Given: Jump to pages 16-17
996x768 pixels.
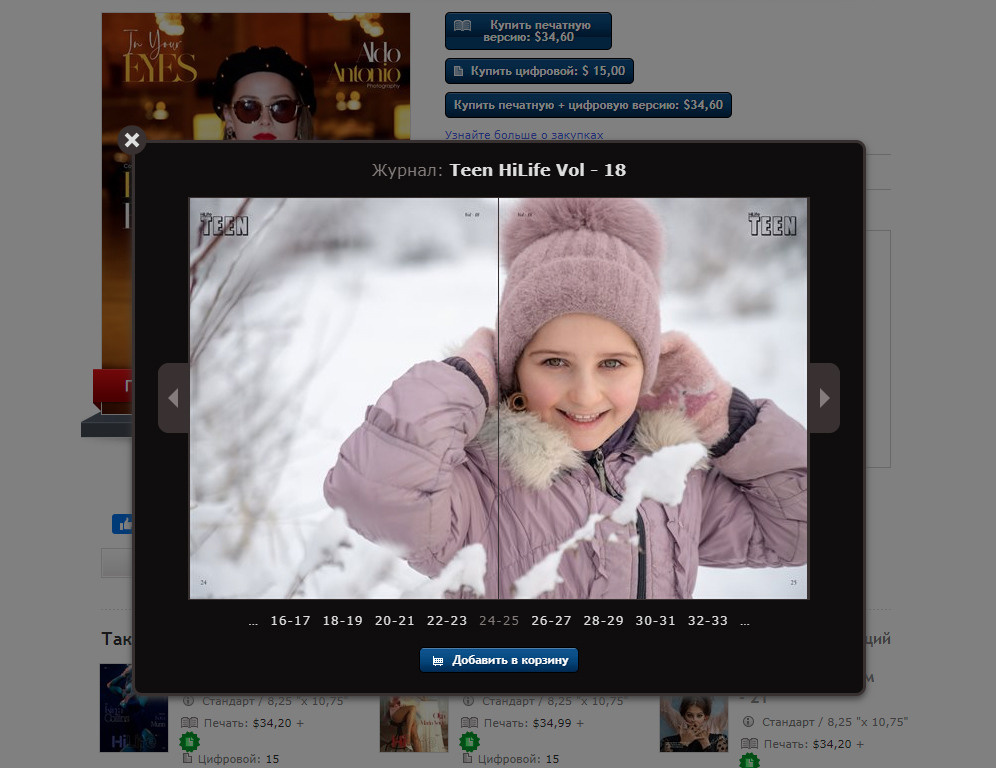Looking at the screenshot, I should tap(290, 621).
